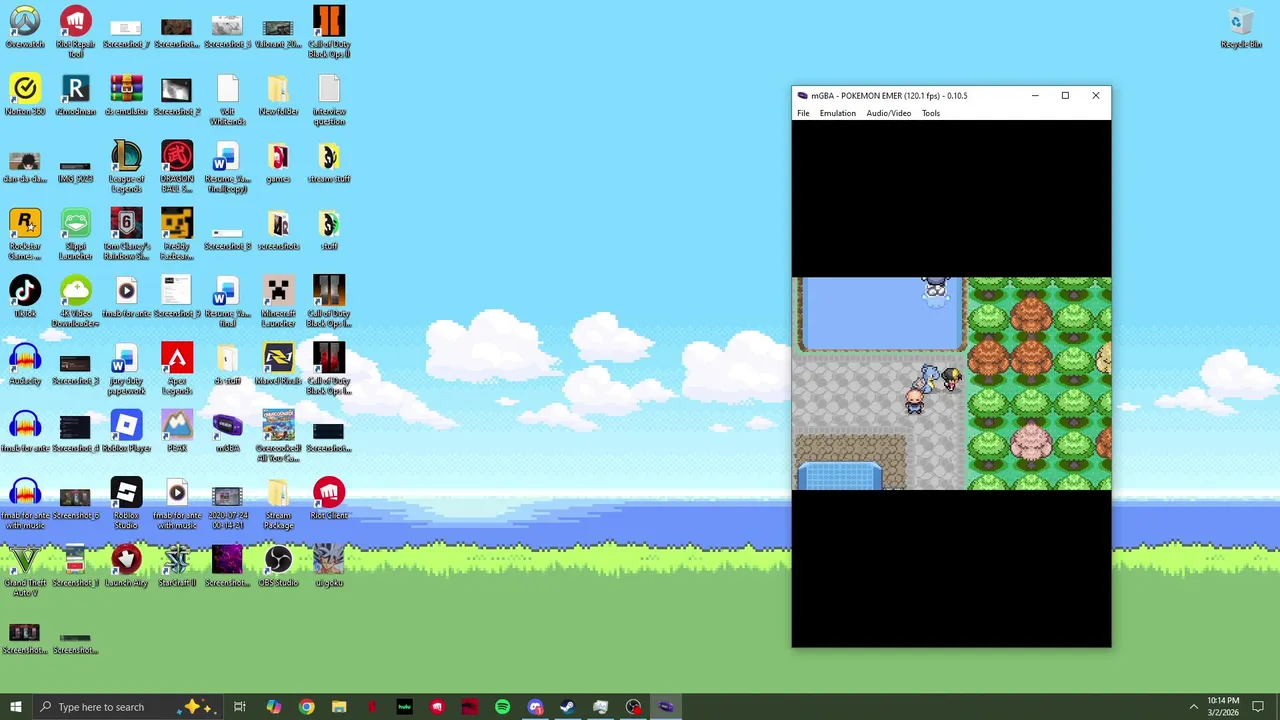
Task: Select the Freddy Fazbear desktop icon
Action: coord(177,234)
